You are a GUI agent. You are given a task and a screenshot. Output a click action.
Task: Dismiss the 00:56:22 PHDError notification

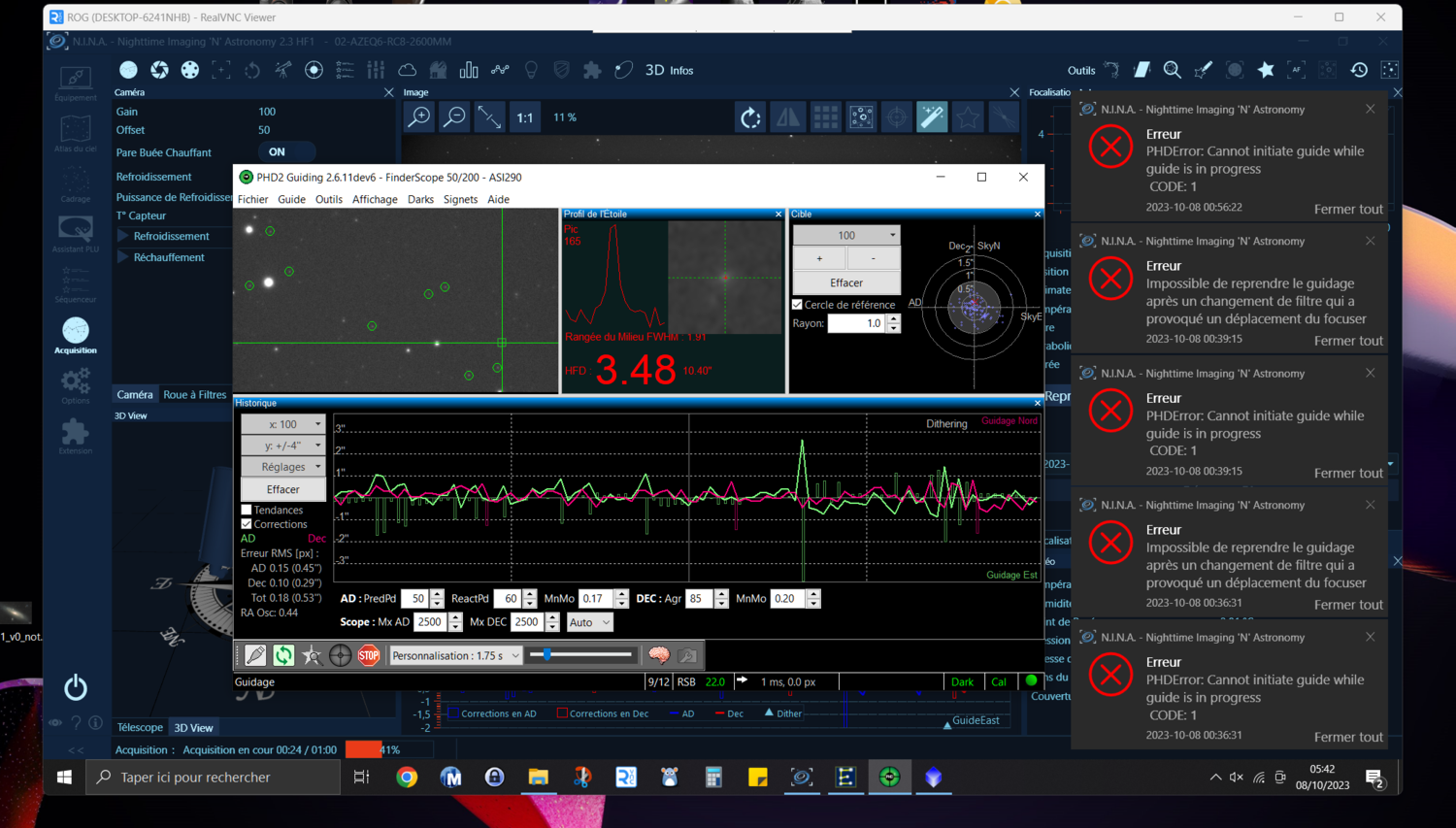pyautogui.click(x=1371, y=109)
